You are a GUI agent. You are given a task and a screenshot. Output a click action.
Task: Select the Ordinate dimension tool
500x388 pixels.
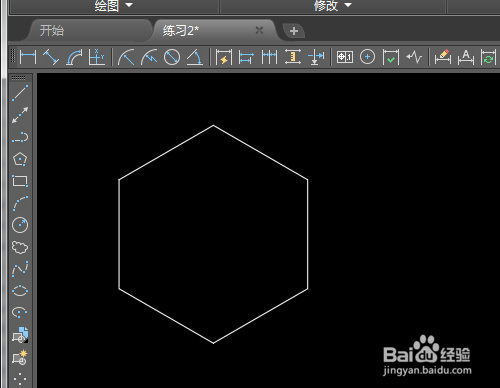(x=97, y=57)
